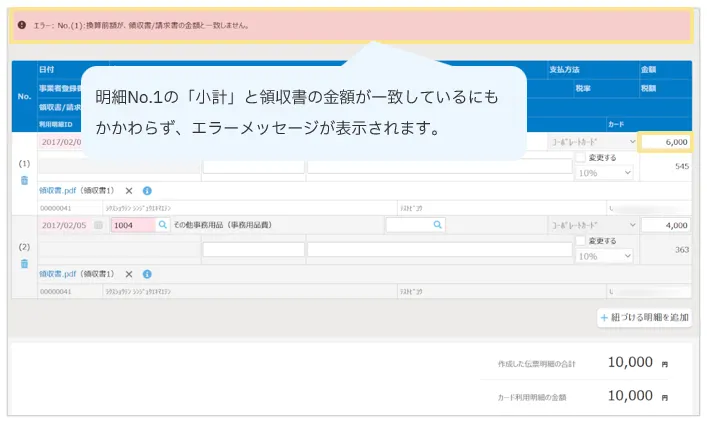
Task: Toggle the checkbox beside date 2017/02/05
Action: click(x=98, y=226)
